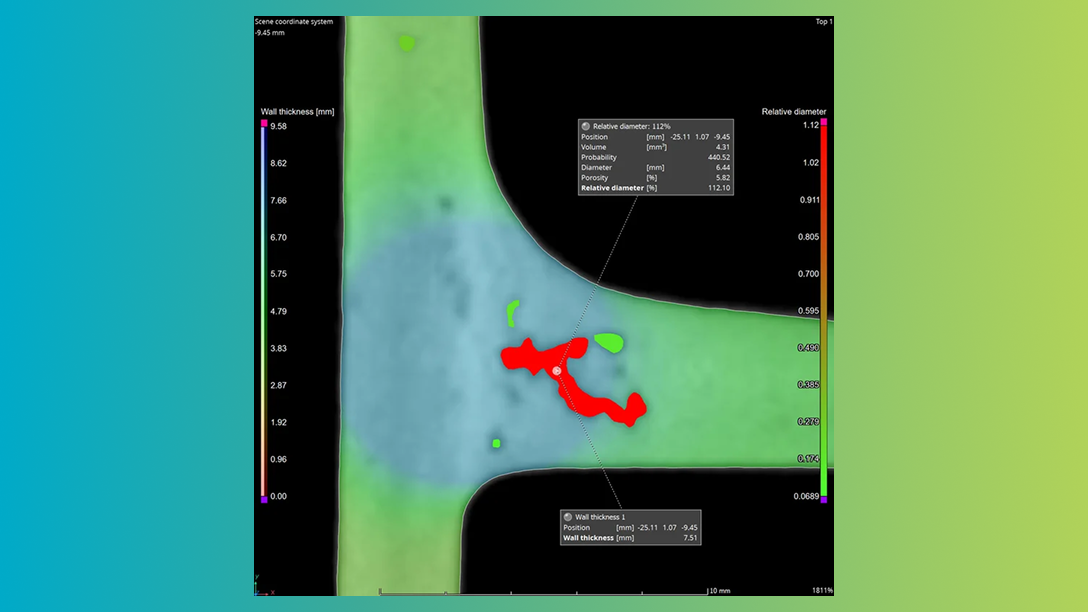This screenshot has height=612, width=1088.
Task: Click the -9.45 mm slice position label
Action: pos(268,31)
